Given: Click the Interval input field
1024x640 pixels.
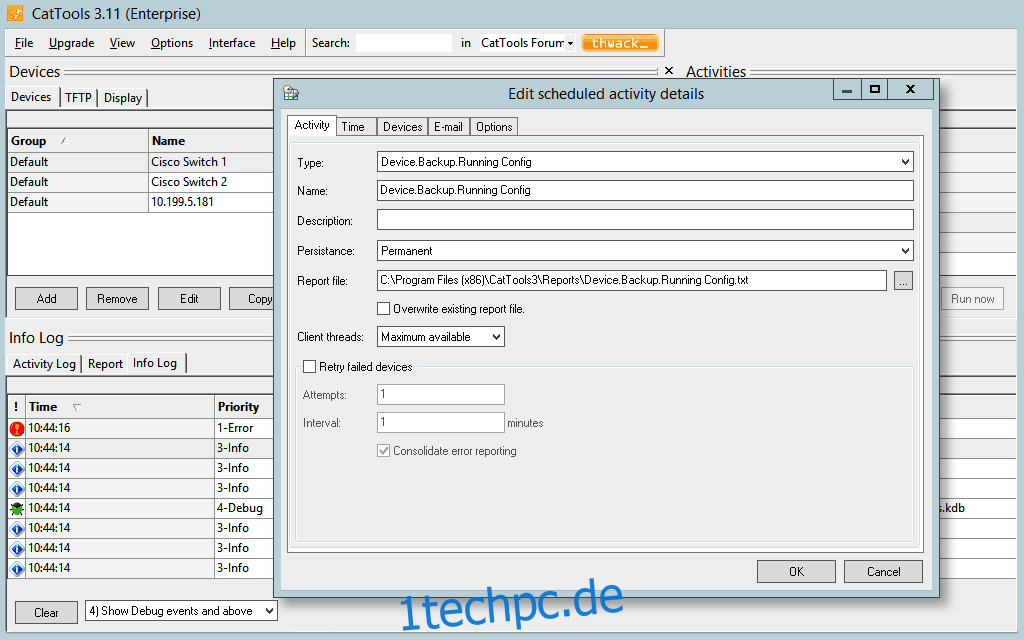Looking at the screenshot, I should point(441,422).
